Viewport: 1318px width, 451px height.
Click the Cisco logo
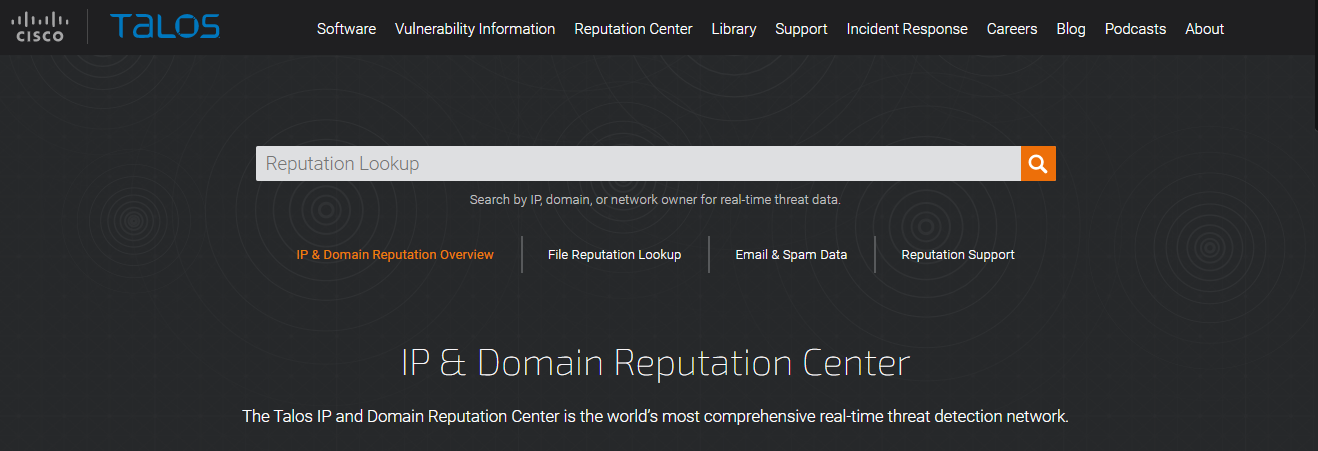pyautogui.click(x=41, y=27)
